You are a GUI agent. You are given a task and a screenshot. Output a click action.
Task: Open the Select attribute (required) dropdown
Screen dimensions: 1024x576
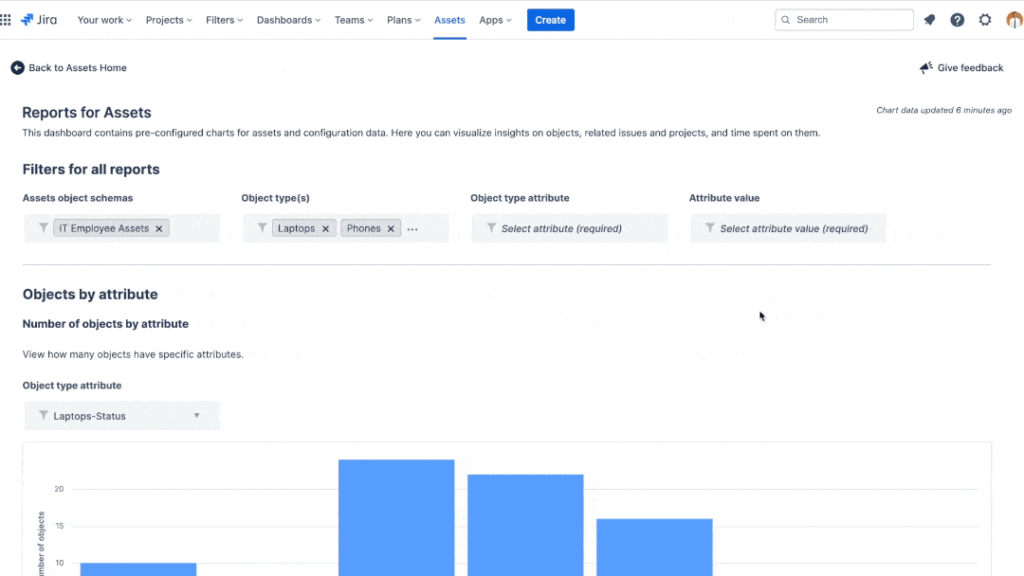[x=569, y=228]
